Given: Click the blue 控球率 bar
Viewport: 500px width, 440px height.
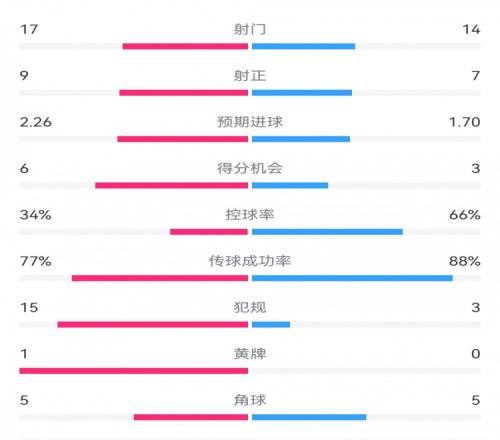Looking at the screenshot, I should pyautogui.click(x=327, y=232).
